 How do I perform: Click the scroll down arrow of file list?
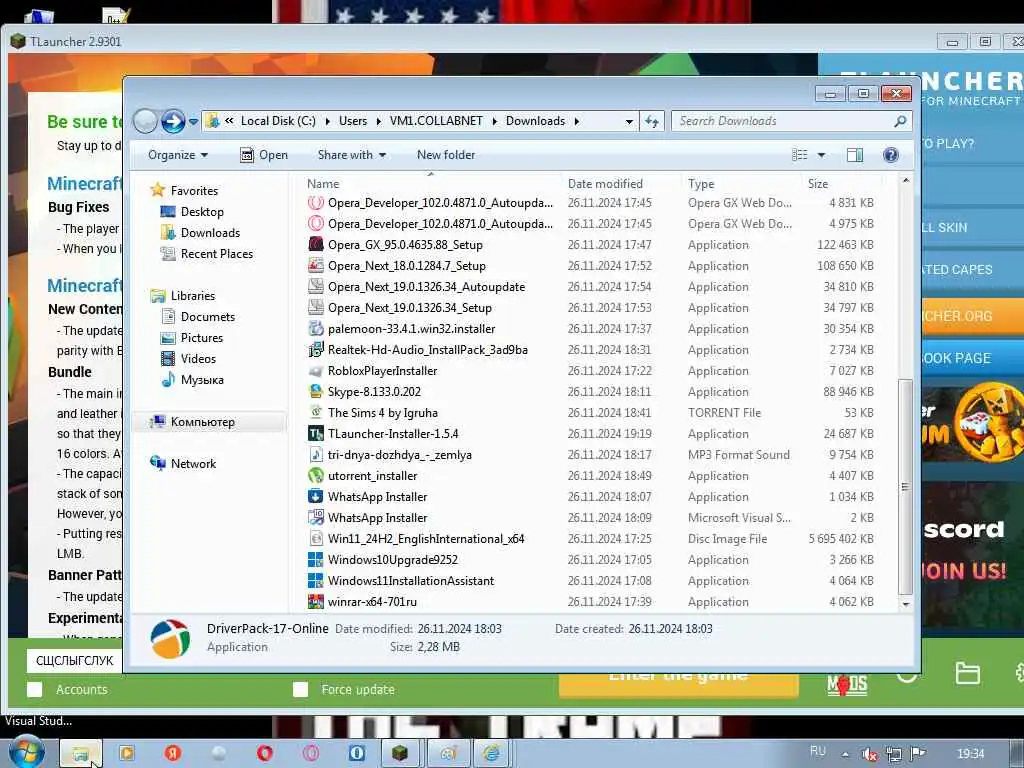pyautogui.click(x=905, y=604)
